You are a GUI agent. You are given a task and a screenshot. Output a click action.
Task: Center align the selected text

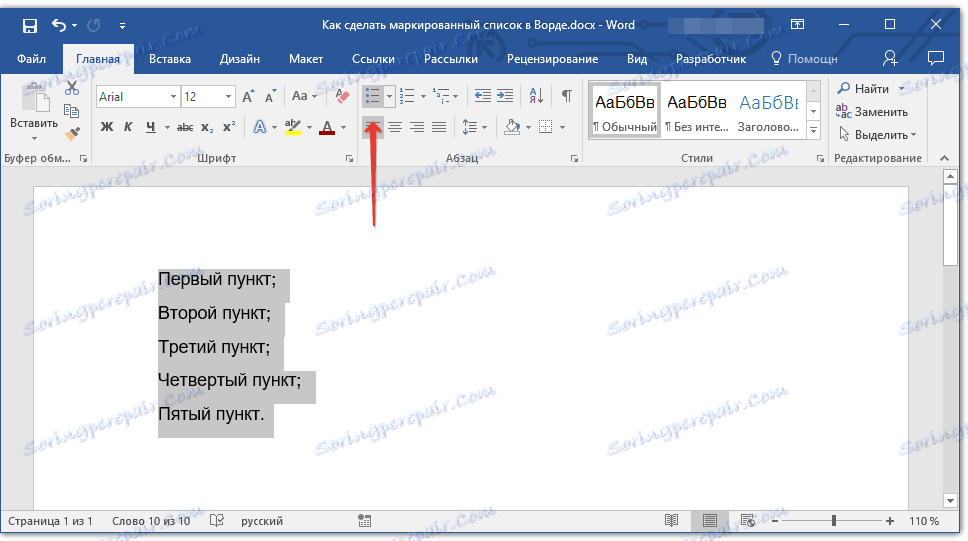click(395, 127)
